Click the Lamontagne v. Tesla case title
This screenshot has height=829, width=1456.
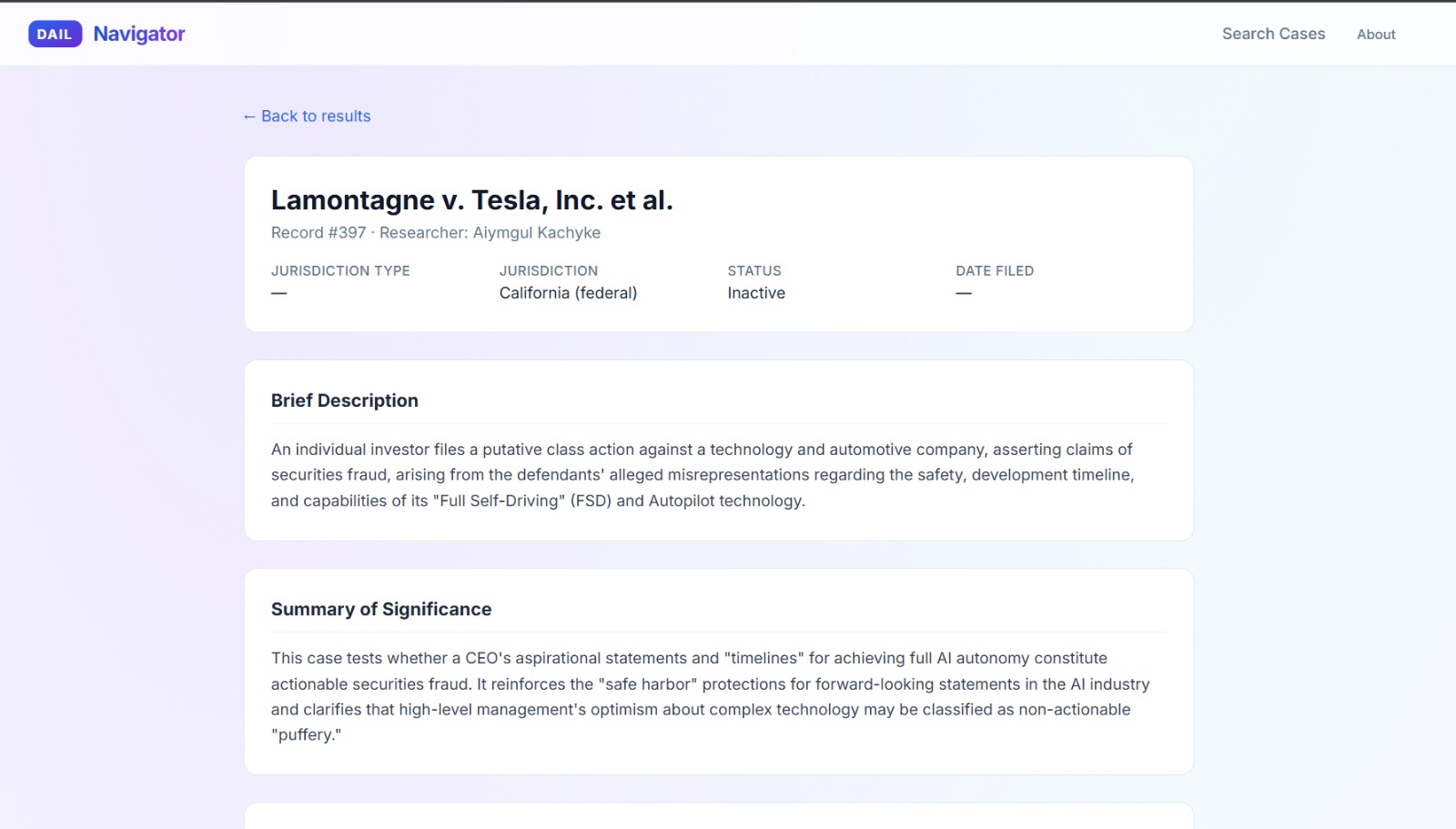pos(471,200)
